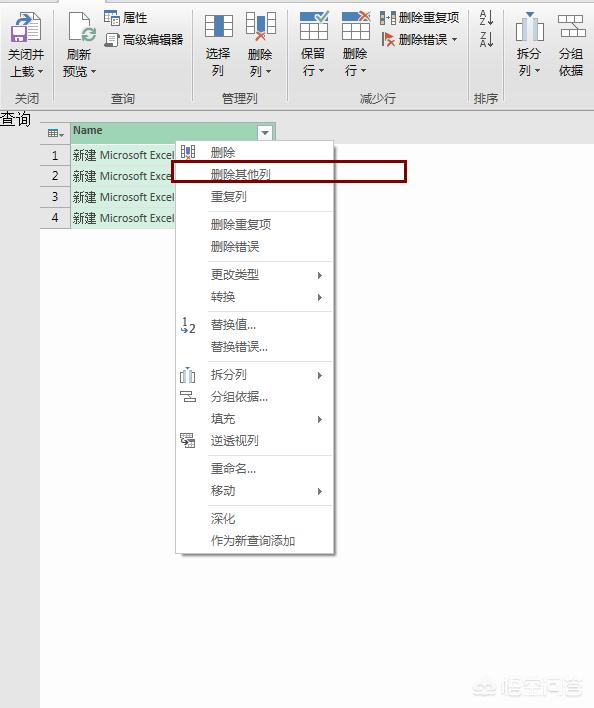Click the Remove Rows (删除行) icon
This screenshot has height=708, width=594.
pyautogui.click(x=356, y=26)
